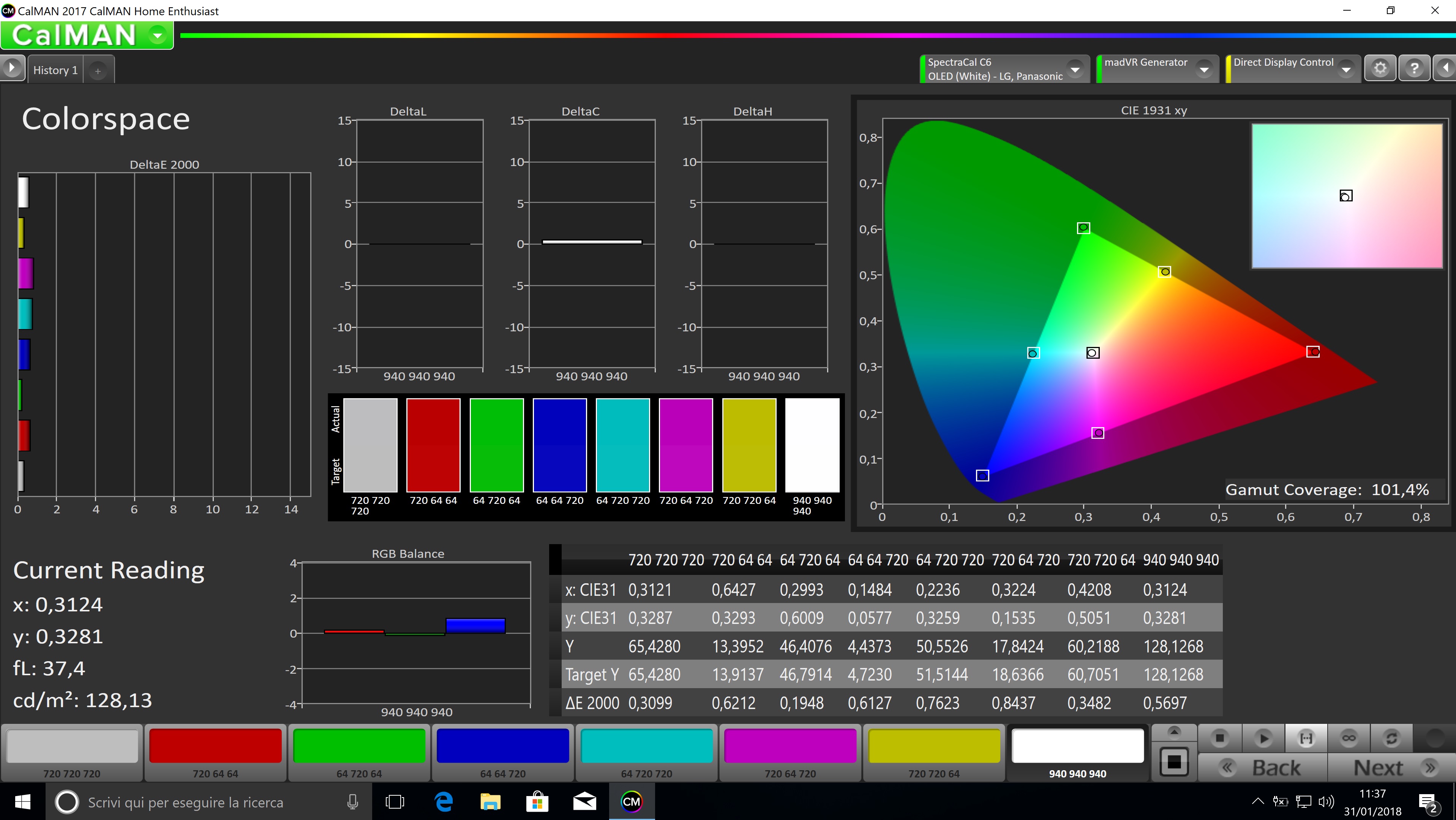Image resolution: width=1456 pixels, height=820 pixels.
Task: Launch Microsoft Edge from taskbar
Action: click(444, 802)
